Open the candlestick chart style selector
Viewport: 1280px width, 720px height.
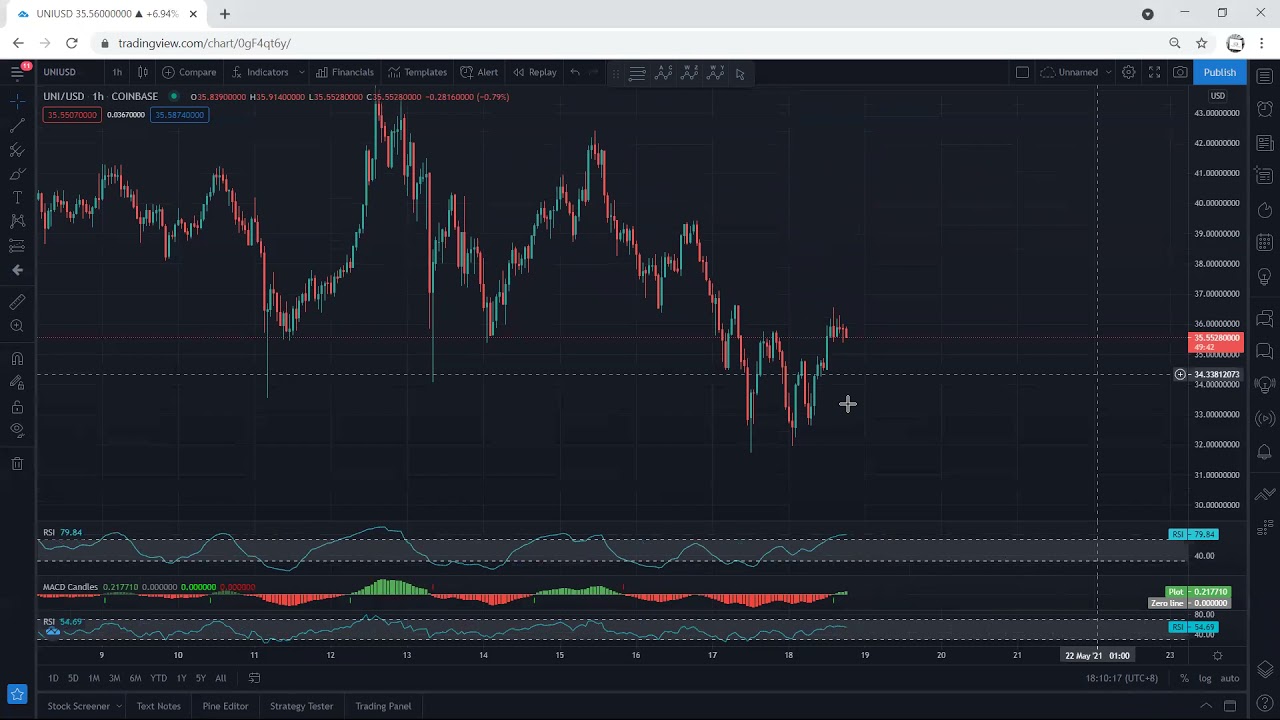[143, 72]
